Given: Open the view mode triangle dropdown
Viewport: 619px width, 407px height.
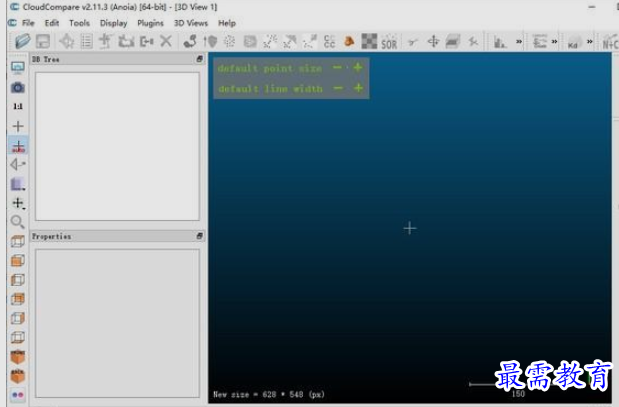Looking at the screenshot, I should pos(18,164).
